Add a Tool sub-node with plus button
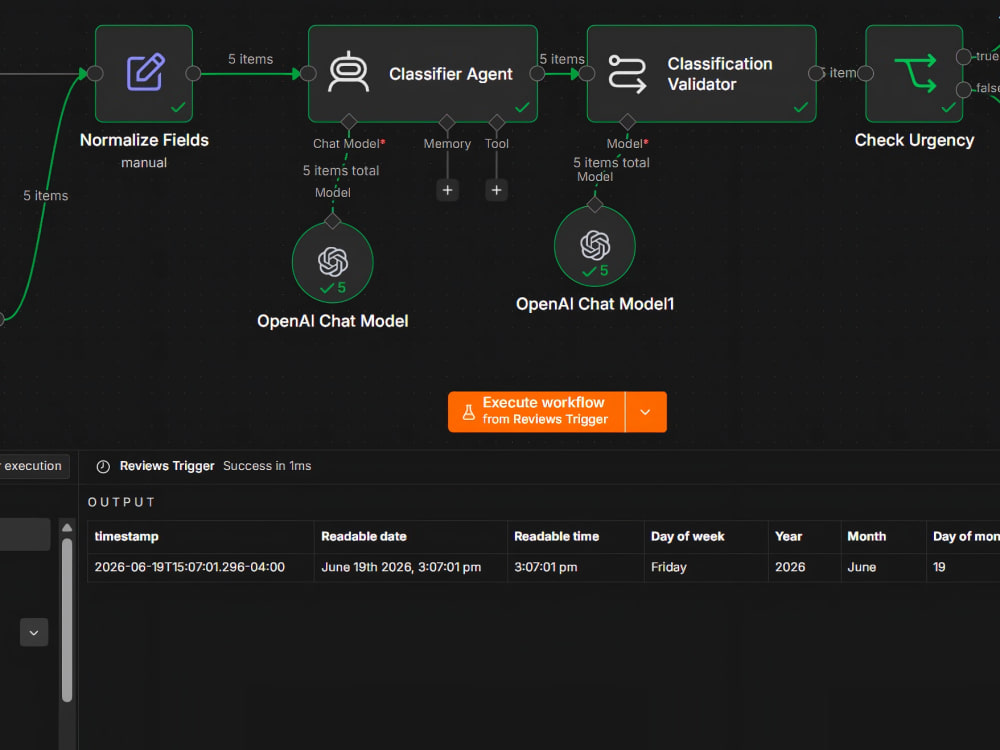This screenshot has width=1000, height=750. point(496,190)
